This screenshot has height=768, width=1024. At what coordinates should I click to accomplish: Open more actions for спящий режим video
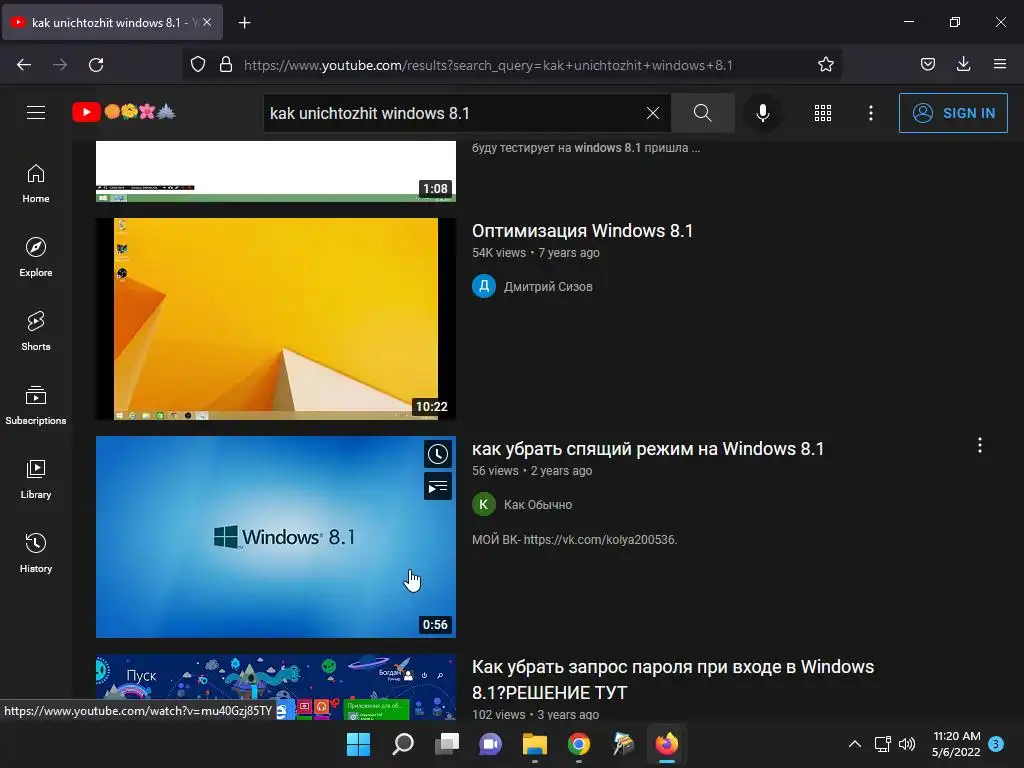point(980,445)
